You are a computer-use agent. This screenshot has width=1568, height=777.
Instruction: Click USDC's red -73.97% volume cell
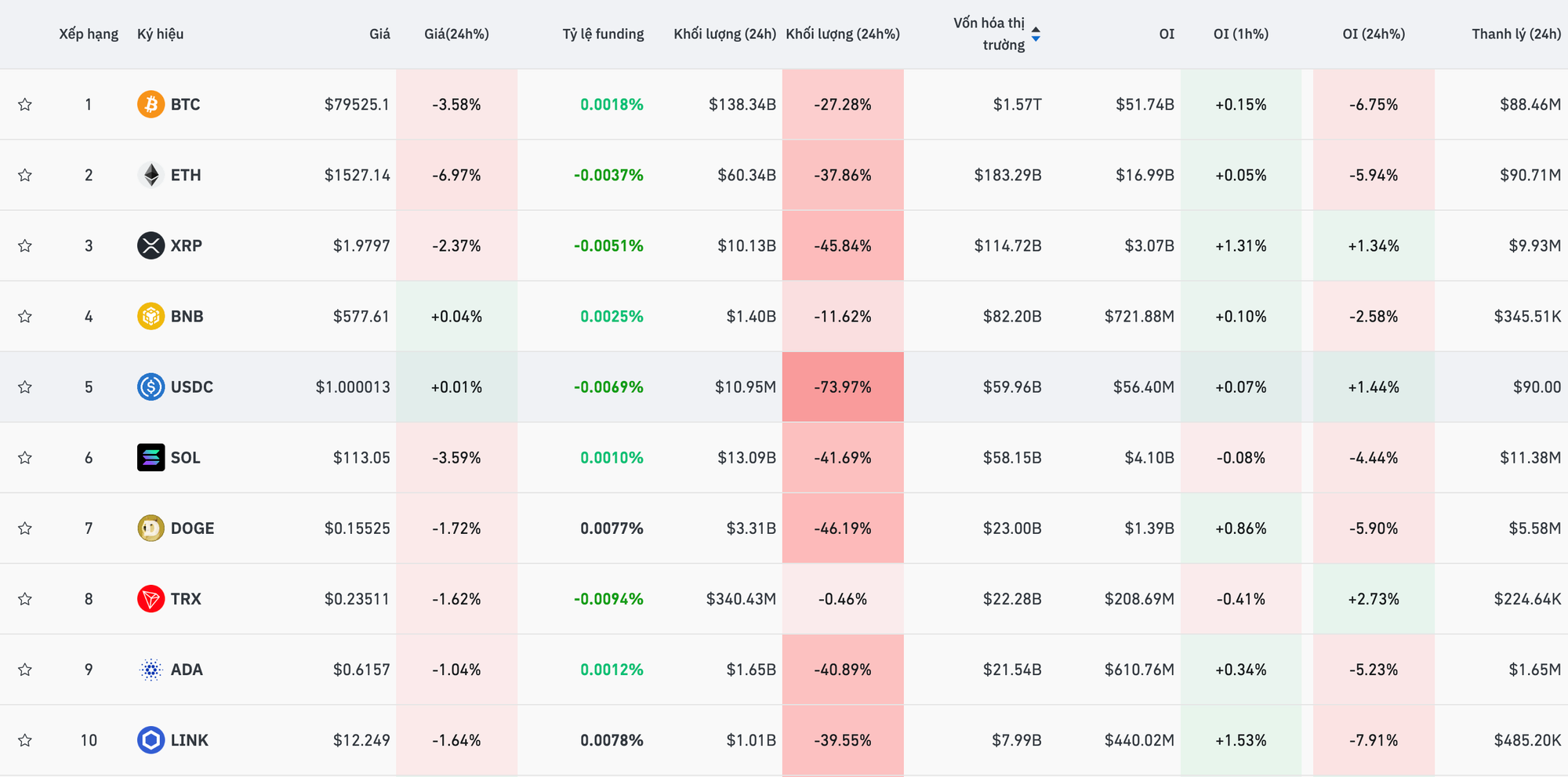[x=843, y=387]
